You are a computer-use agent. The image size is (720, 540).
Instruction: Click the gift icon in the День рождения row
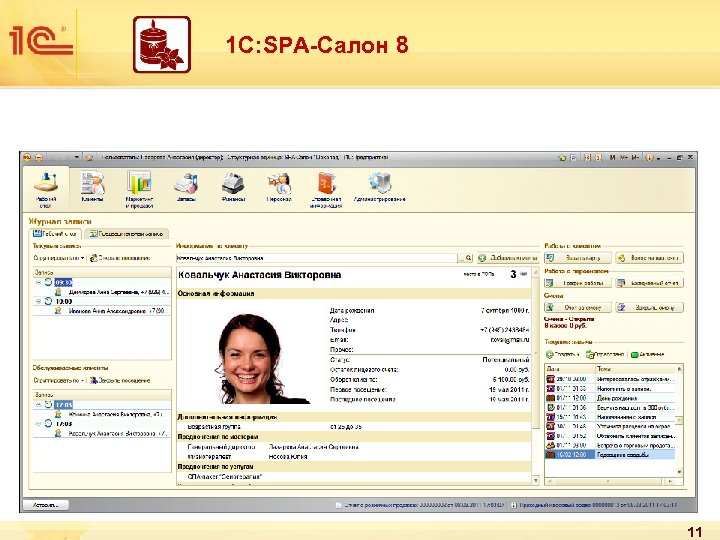pos(550,398)
